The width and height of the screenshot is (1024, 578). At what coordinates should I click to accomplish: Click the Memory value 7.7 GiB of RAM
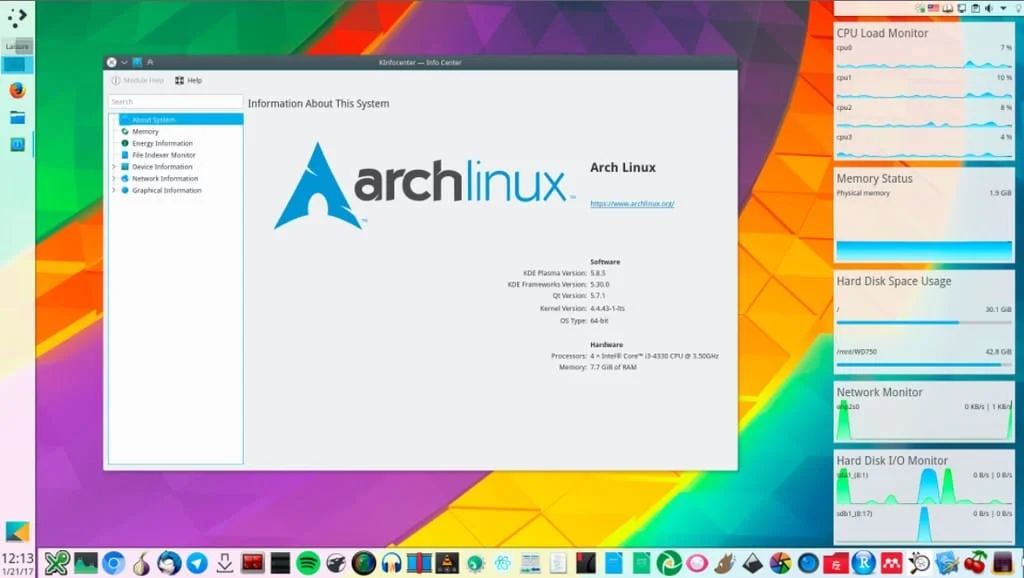613,367
